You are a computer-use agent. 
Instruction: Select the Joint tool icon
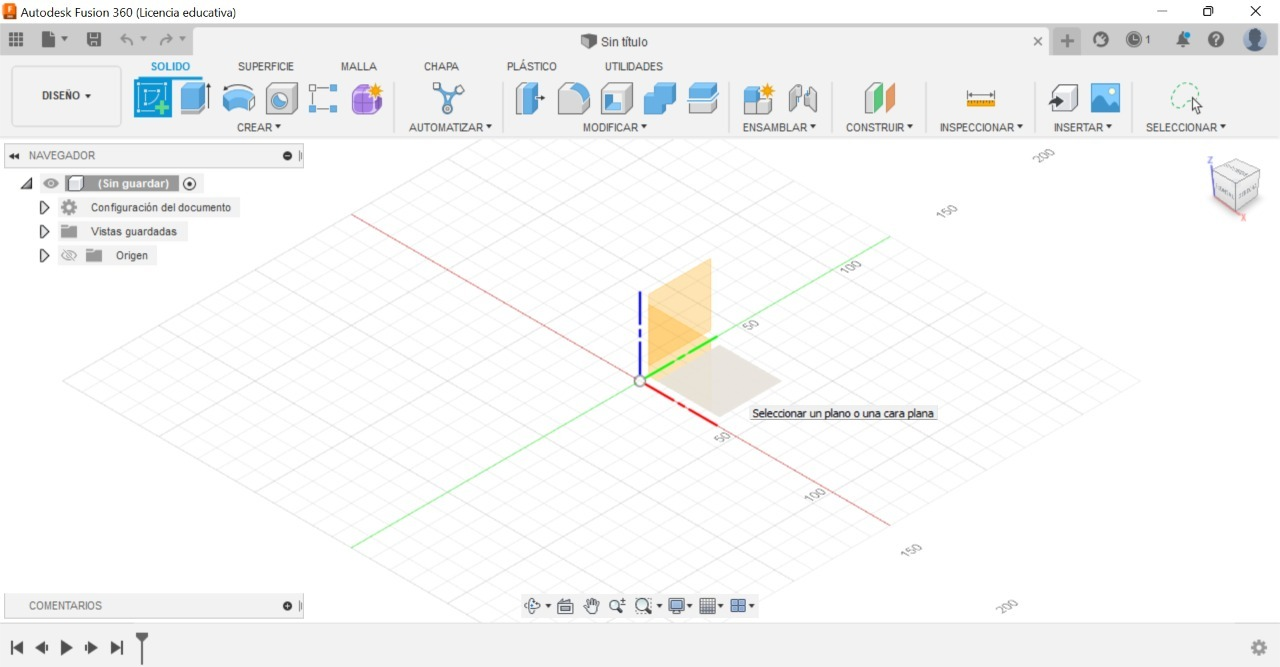[x=802, y=98]
